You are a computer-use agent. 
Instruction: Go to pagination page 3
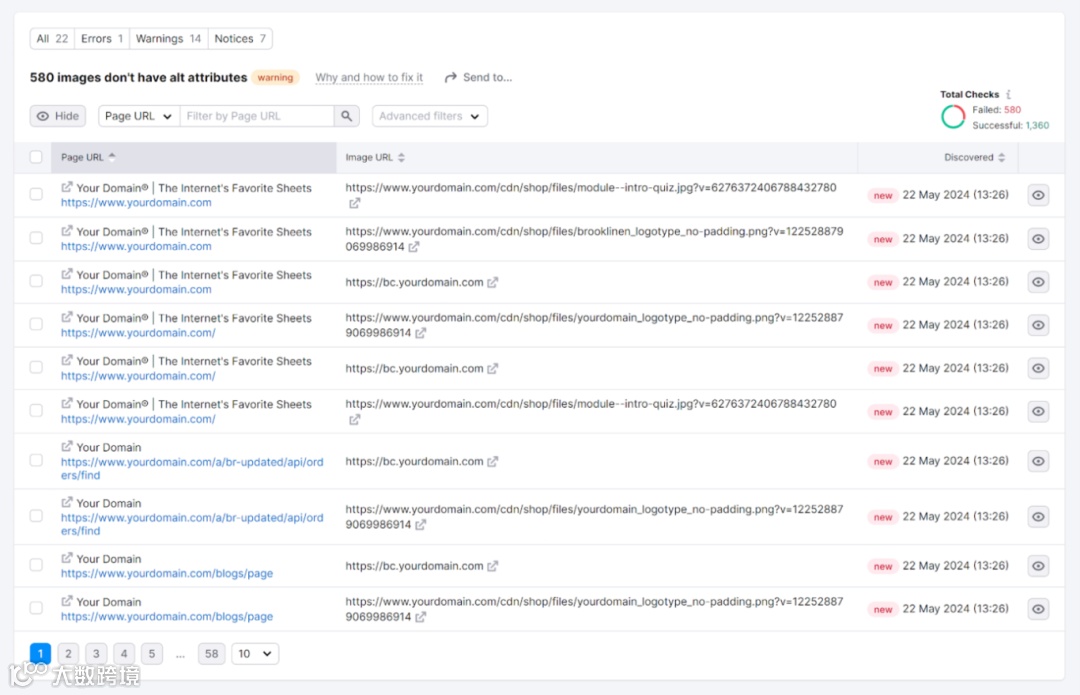click(96, 654)
